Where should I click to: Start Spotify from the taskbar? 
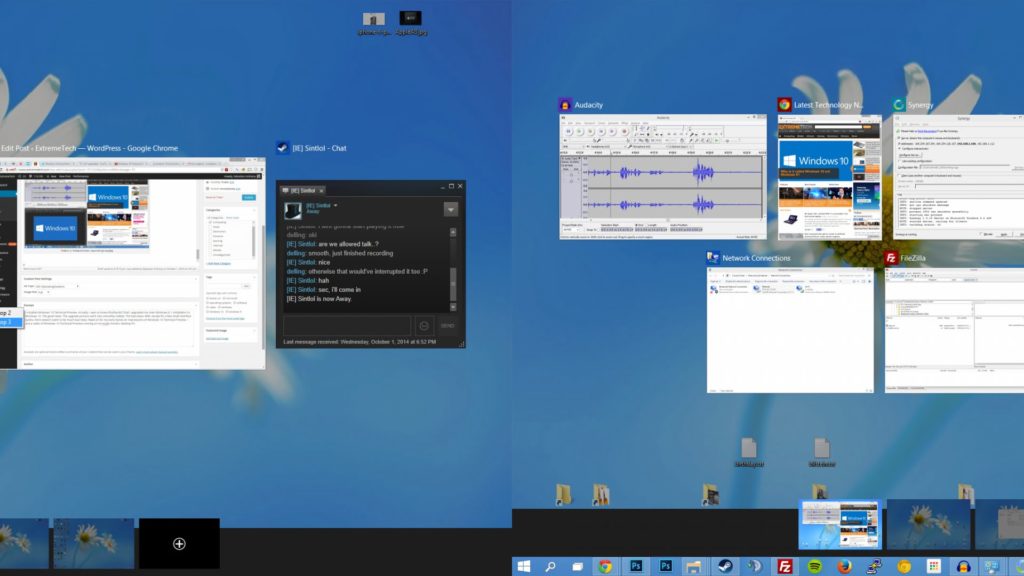pos(811,565)
